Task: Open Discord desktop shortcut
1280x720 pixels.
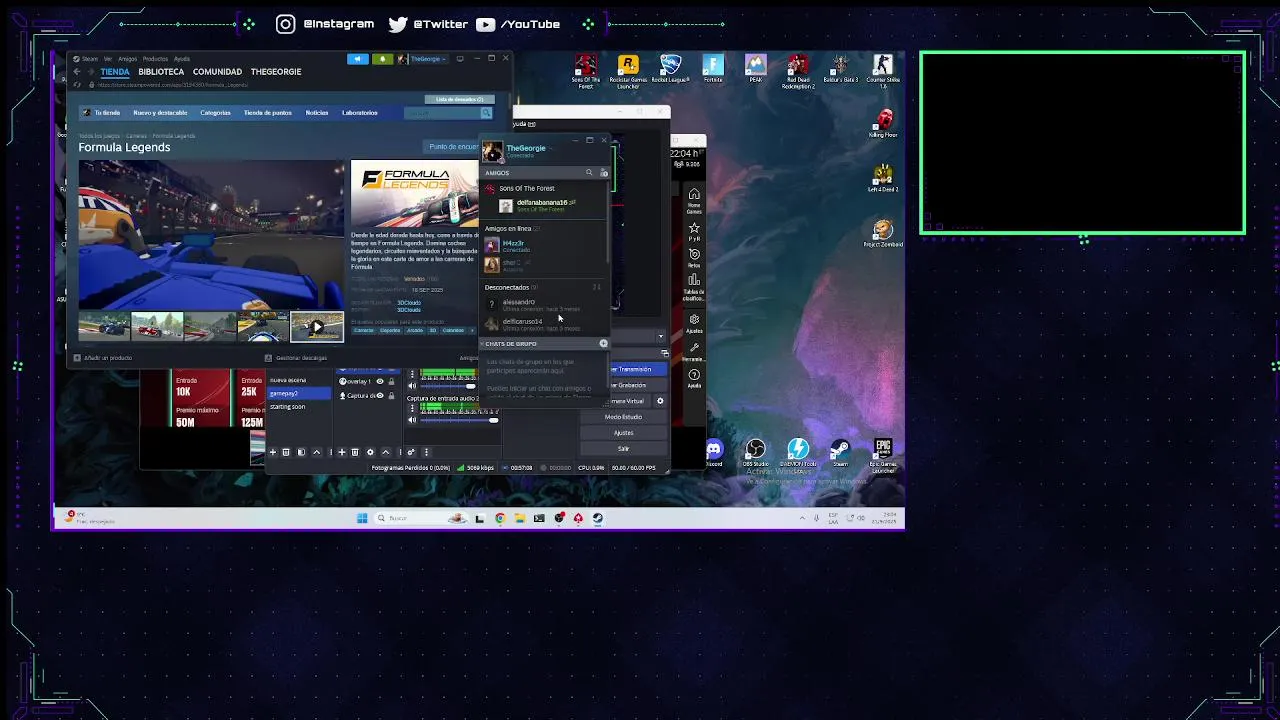Action: (713, 453)
